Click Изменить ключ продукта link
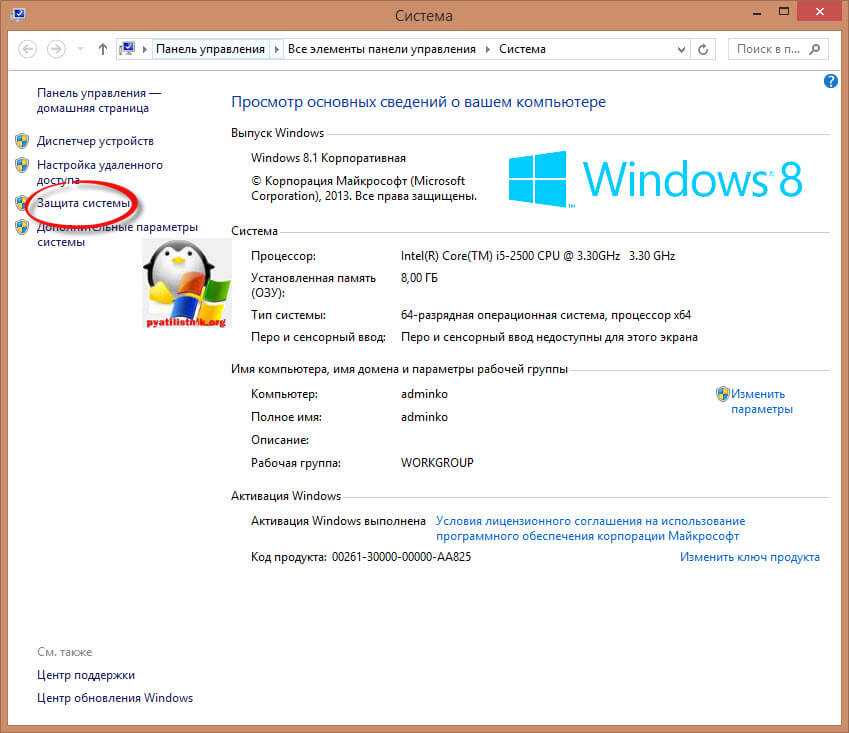 click(x=749, y=557)
